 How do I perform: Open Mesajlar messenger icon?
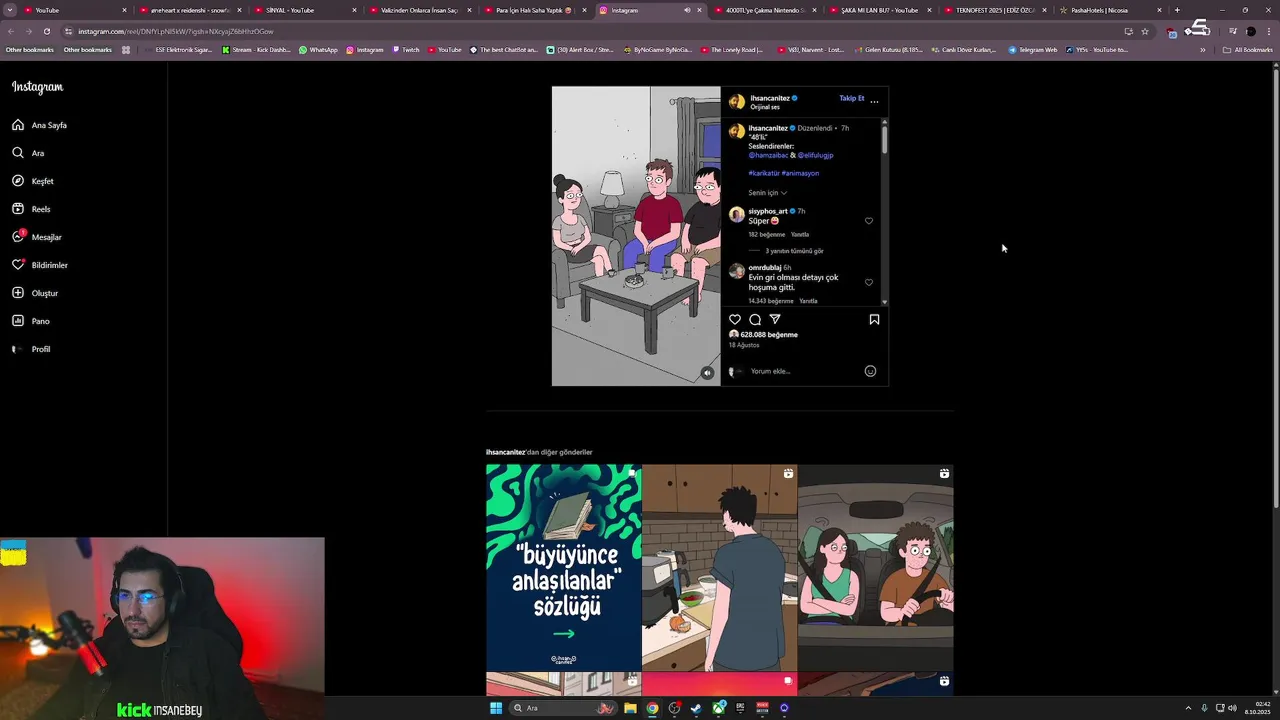(18, 237)
